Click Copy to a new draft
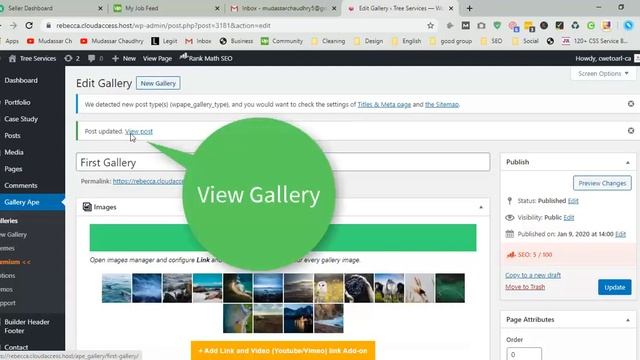This screenshot has height=360, width=640. pos(533,276)
